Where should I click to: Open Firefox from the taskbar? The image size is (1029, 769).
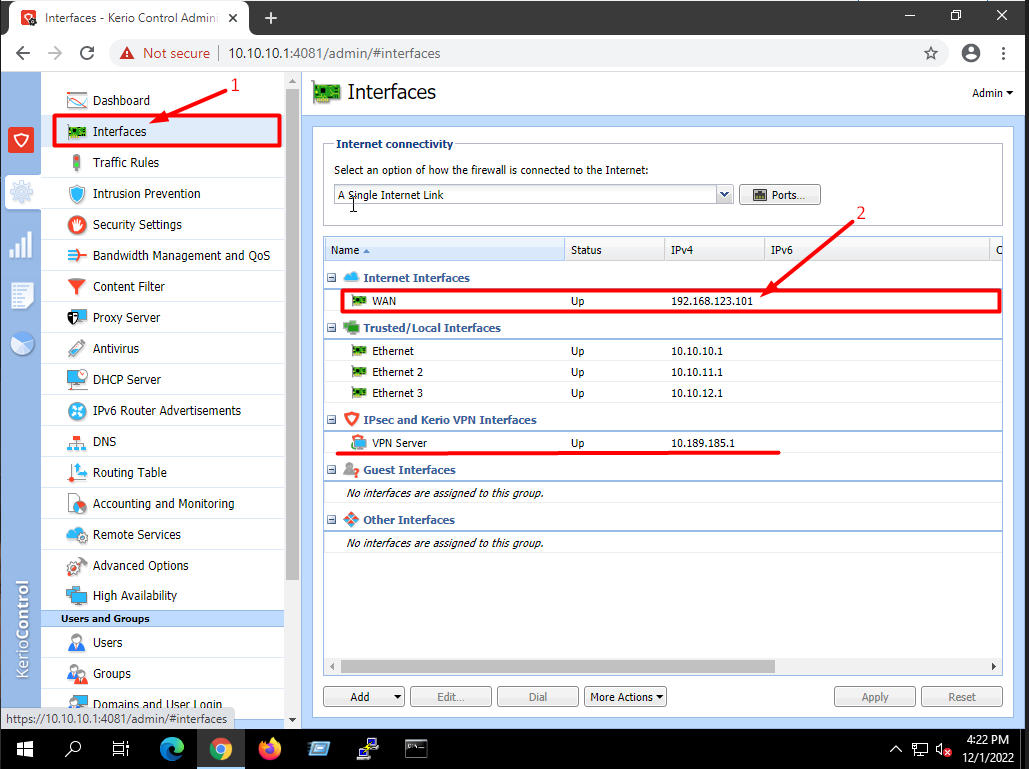tap(270, 749)
